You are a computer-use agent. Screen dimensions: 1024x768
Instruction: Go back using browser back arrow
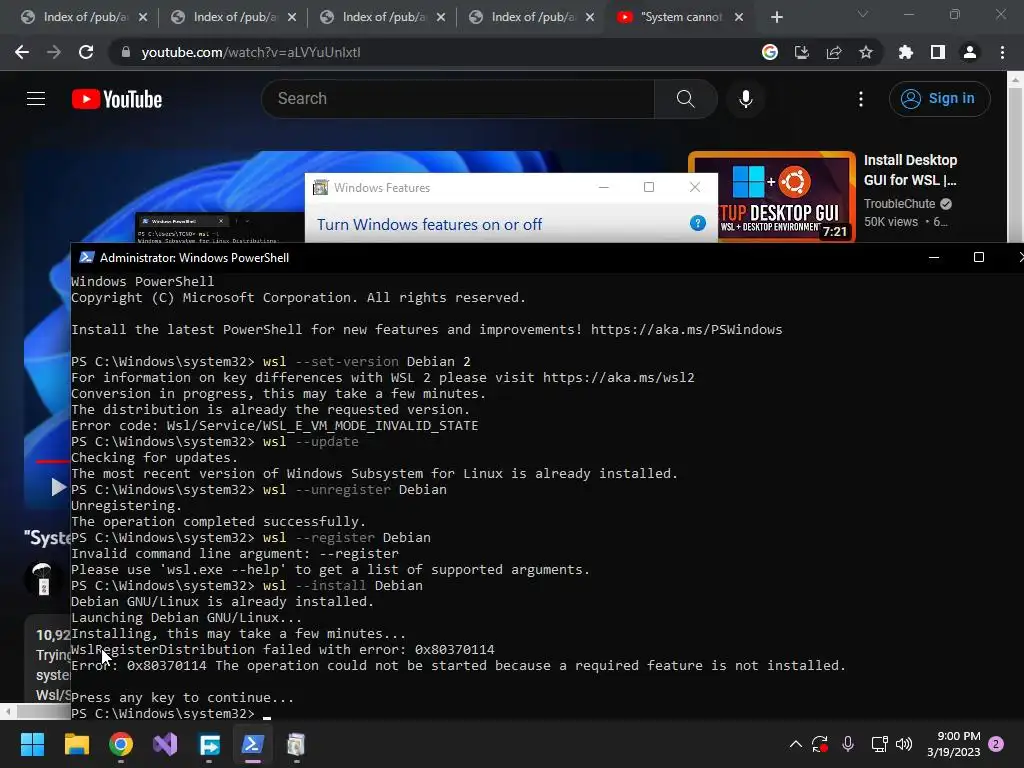click(22, 52)
